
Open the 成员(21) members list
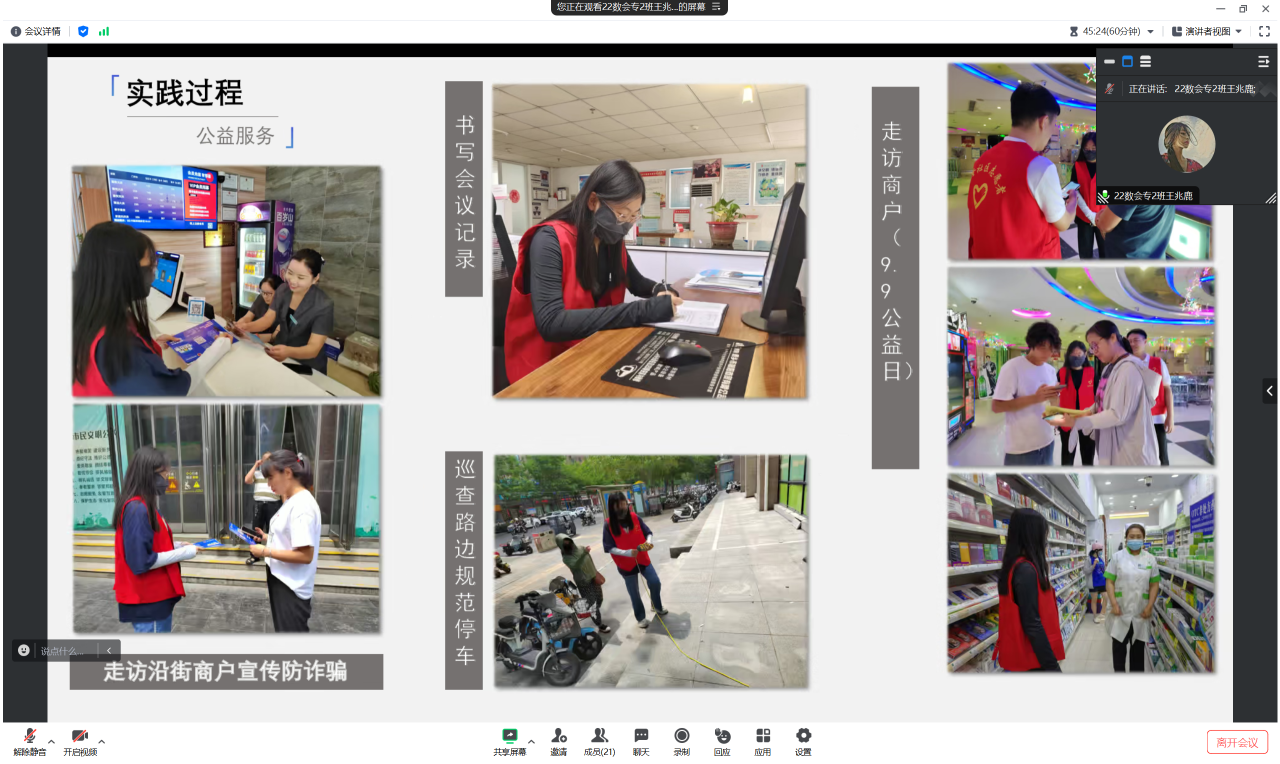click(599, 741)
